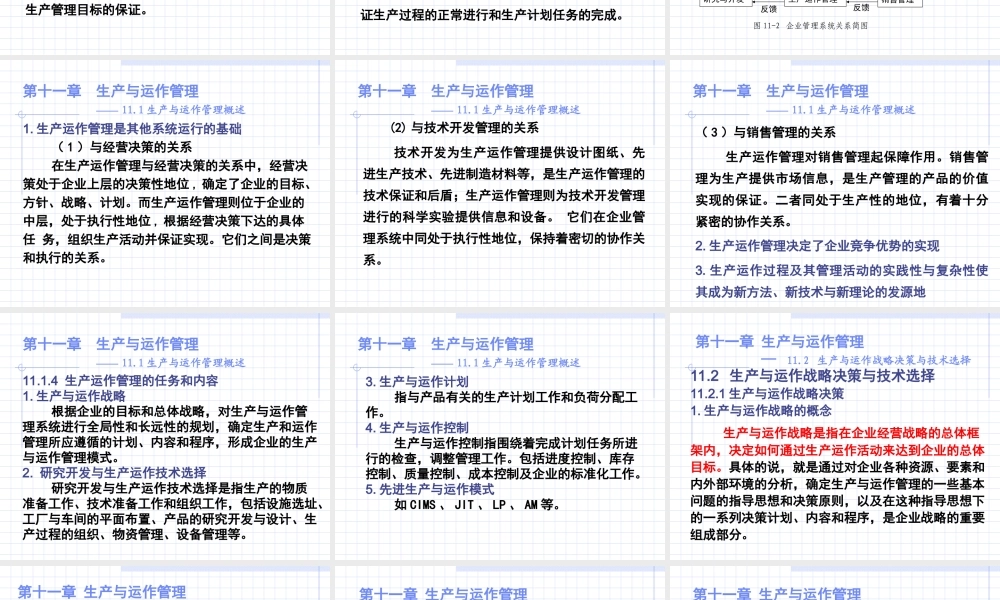Open the slide thumbnail on 11.2.1 生产与运作战略决策
Viewport: 1000px width, 600px height.
point(835,436)
